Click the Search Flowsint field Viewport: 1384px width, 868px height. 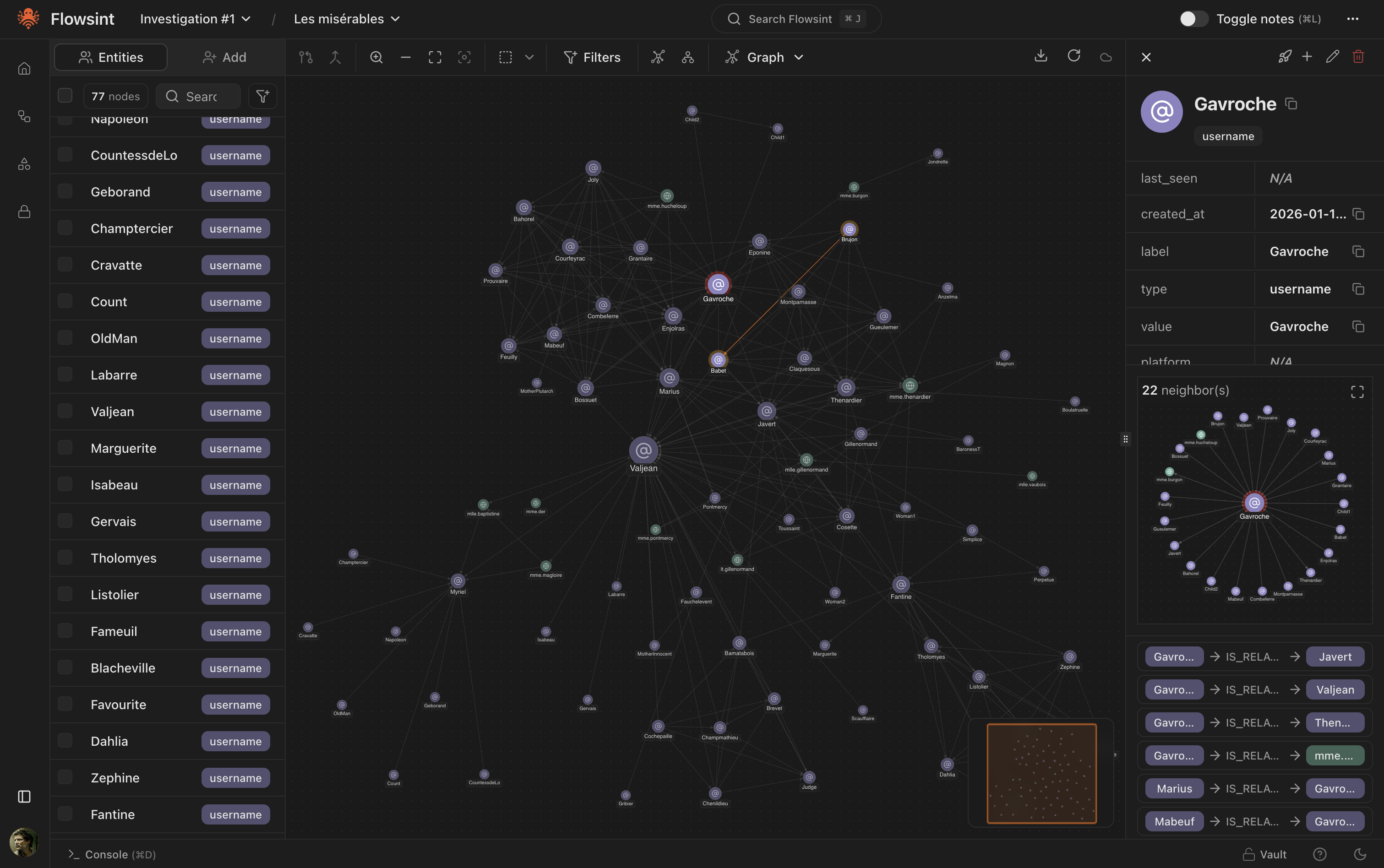[796, 18]
